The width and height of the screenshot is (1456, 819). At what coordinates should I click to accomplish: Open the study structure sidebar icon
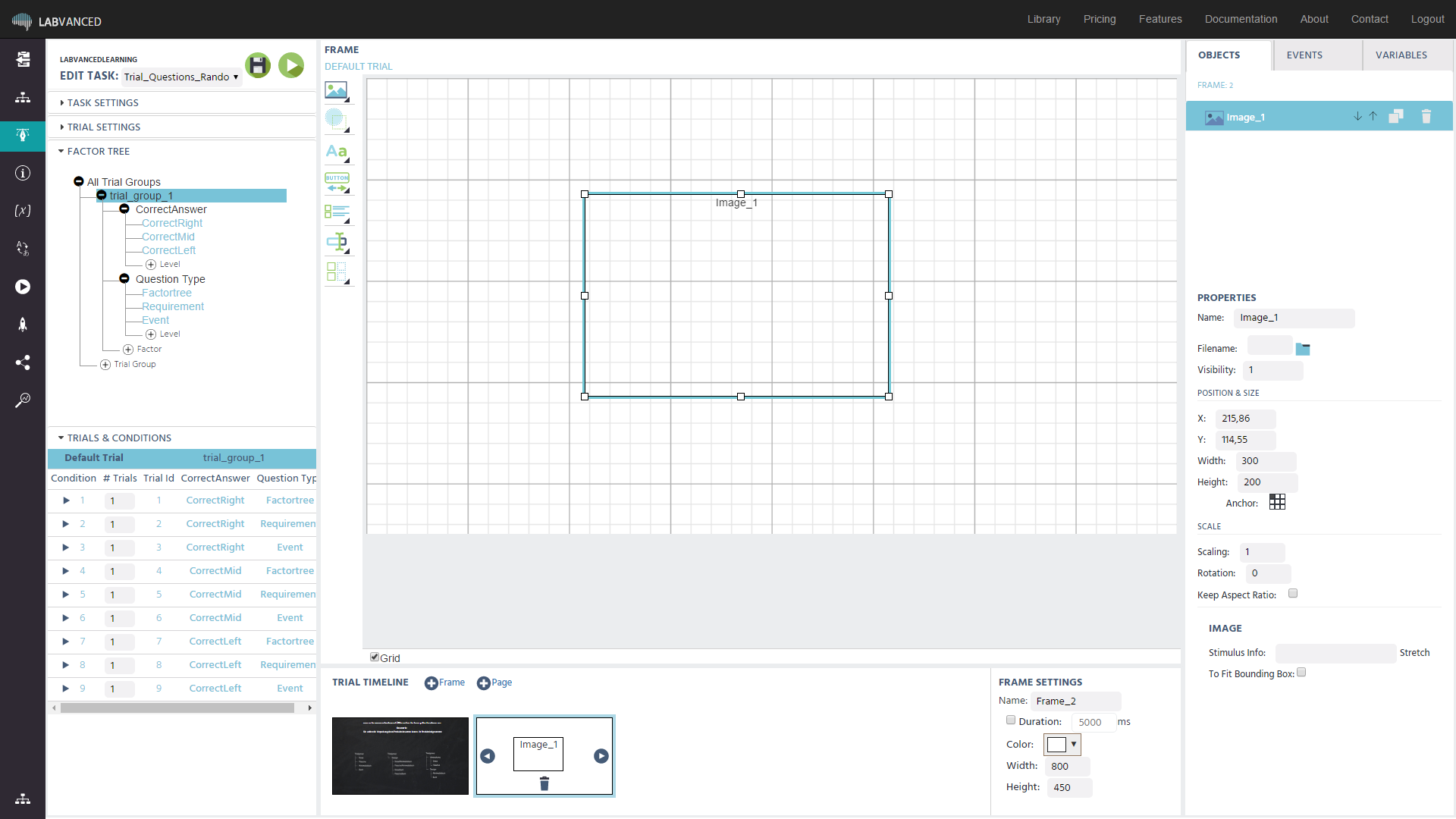click(x=23, y=98)
